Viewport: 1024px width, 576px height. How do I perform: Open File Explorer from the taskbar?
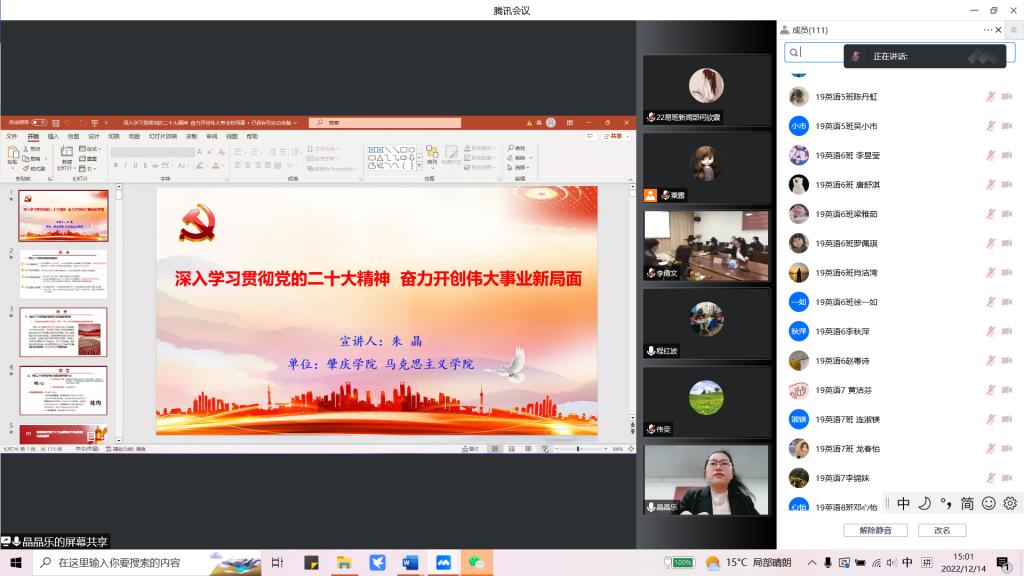(x=343, y=563)
